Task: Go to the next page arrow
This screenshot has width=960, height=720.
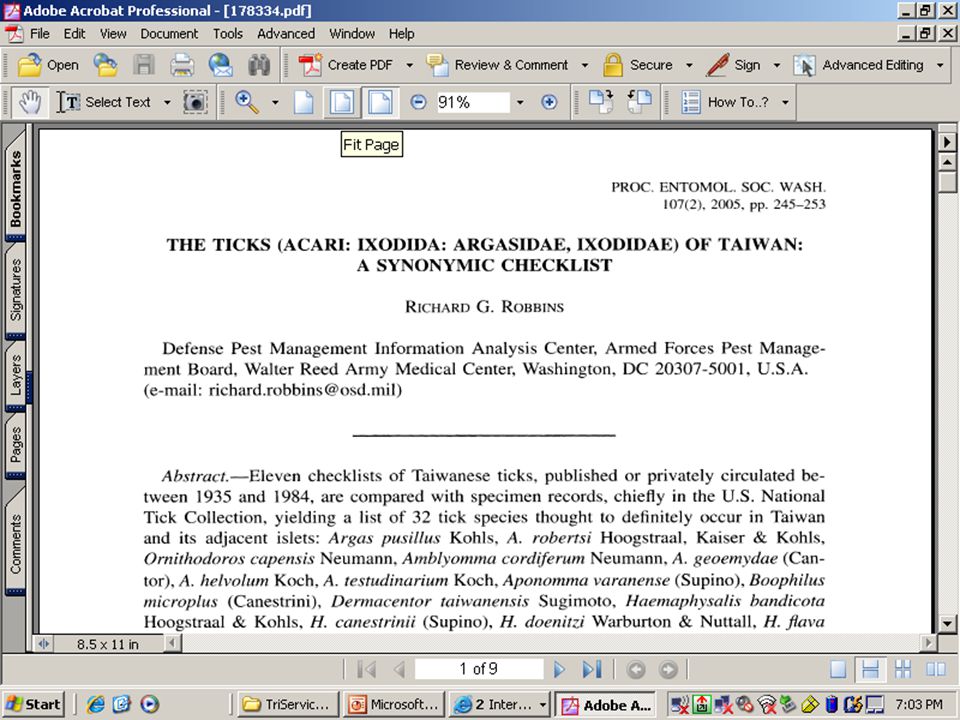Action: 559,669
